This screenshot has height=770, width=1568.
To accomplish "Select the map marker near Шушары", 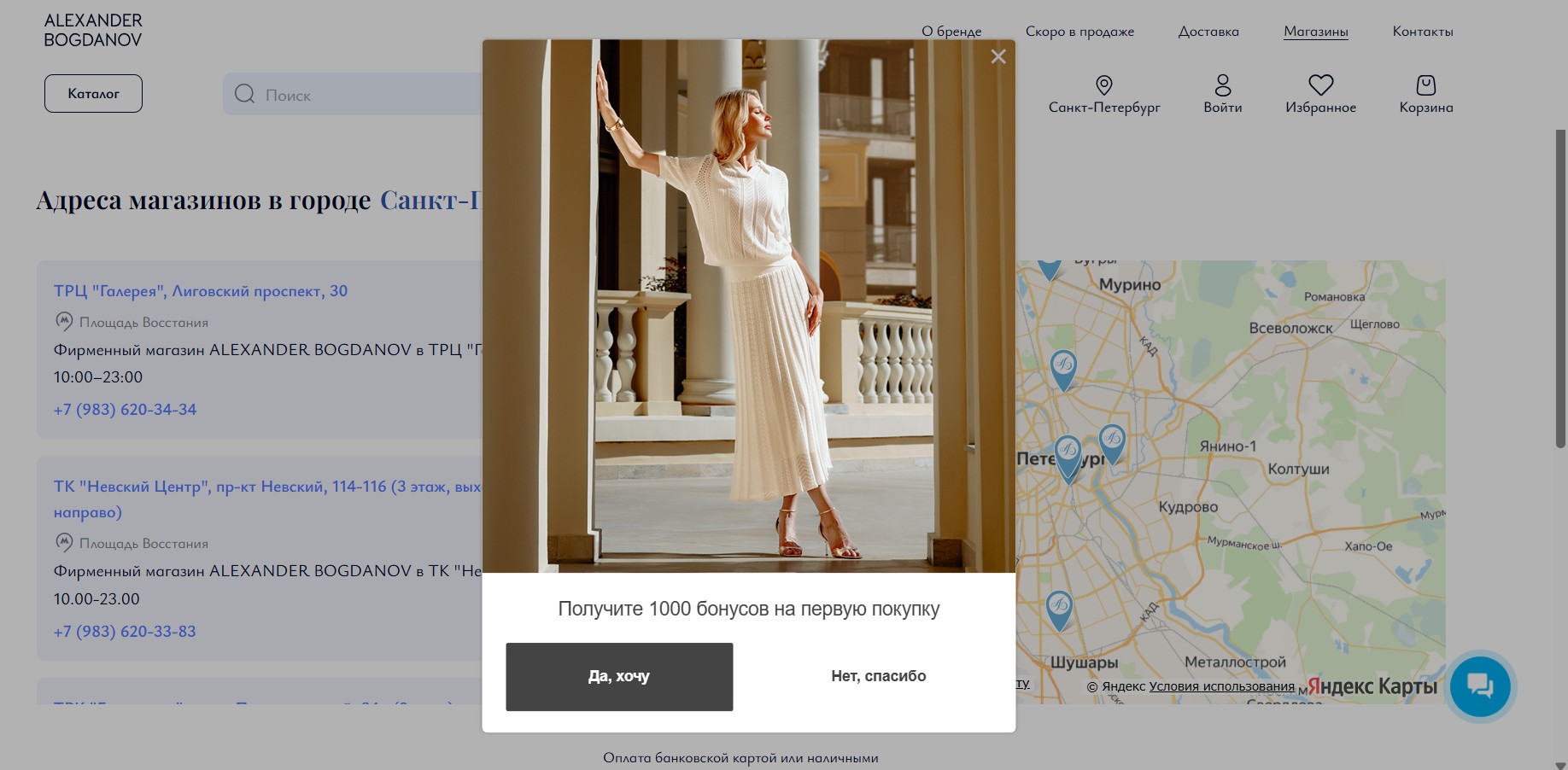I will 1059,608.
